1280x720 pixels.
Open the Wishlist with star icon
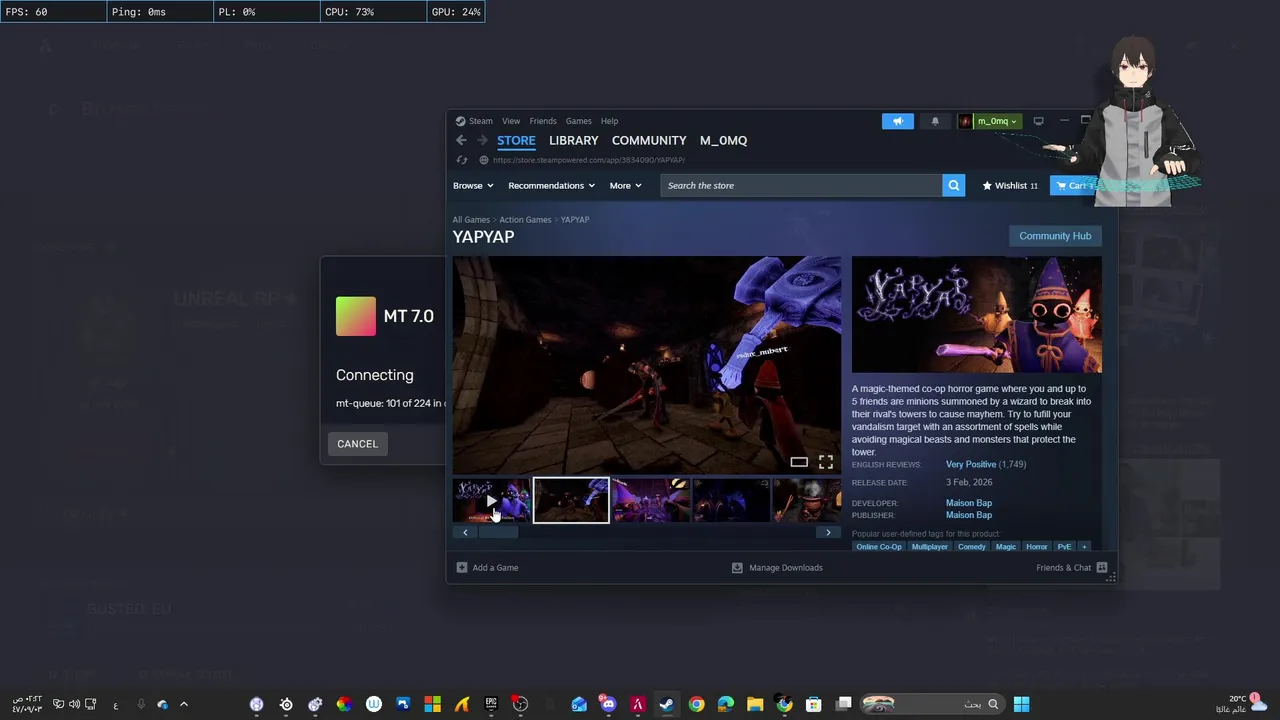(1010, 185)
